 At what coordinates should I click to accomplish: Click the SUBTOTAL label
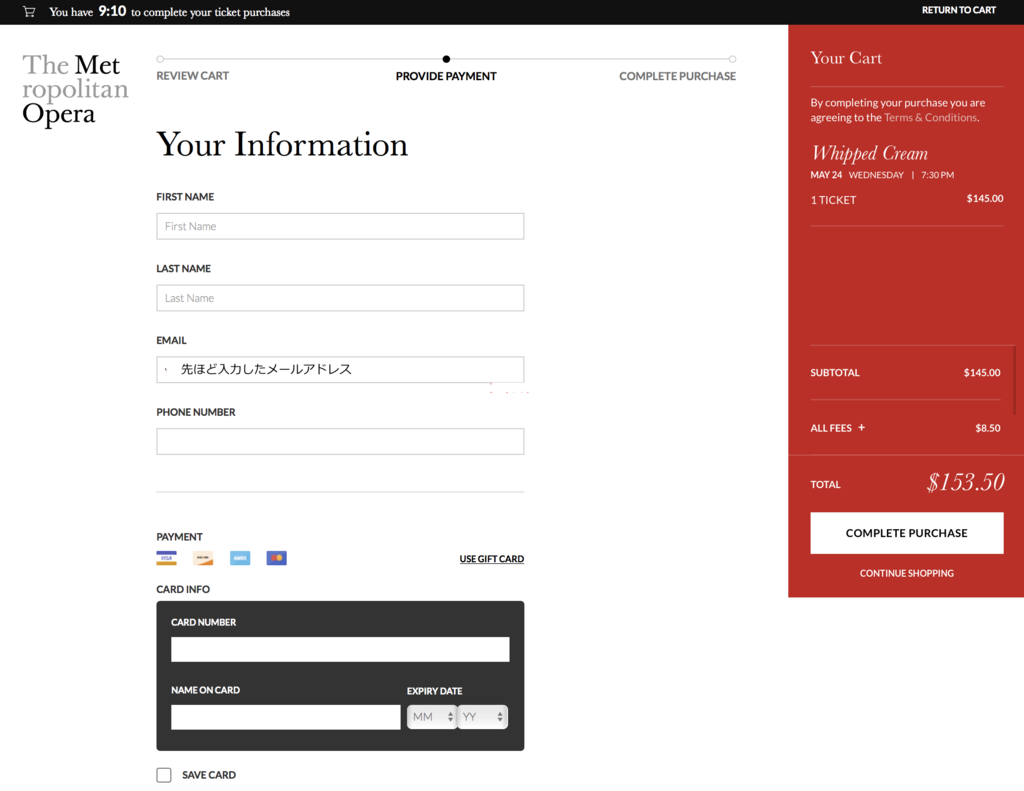835,372
